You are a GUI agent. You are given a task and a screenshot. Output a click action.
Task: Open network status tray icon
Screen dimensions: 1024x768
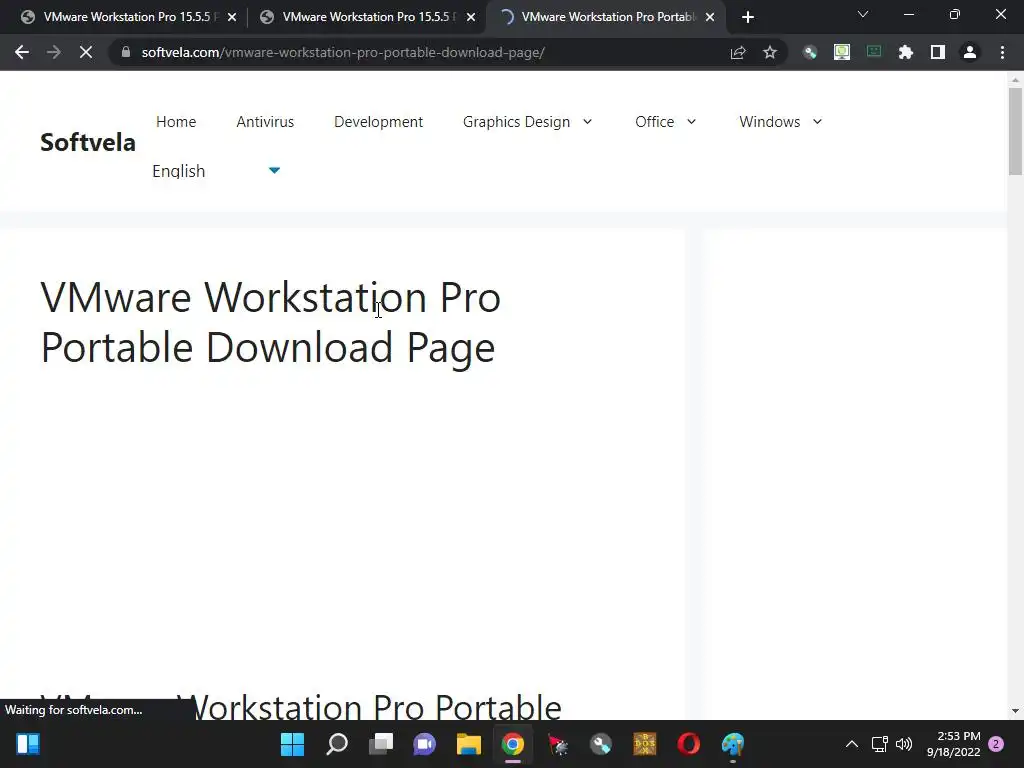tap(880, 744)
